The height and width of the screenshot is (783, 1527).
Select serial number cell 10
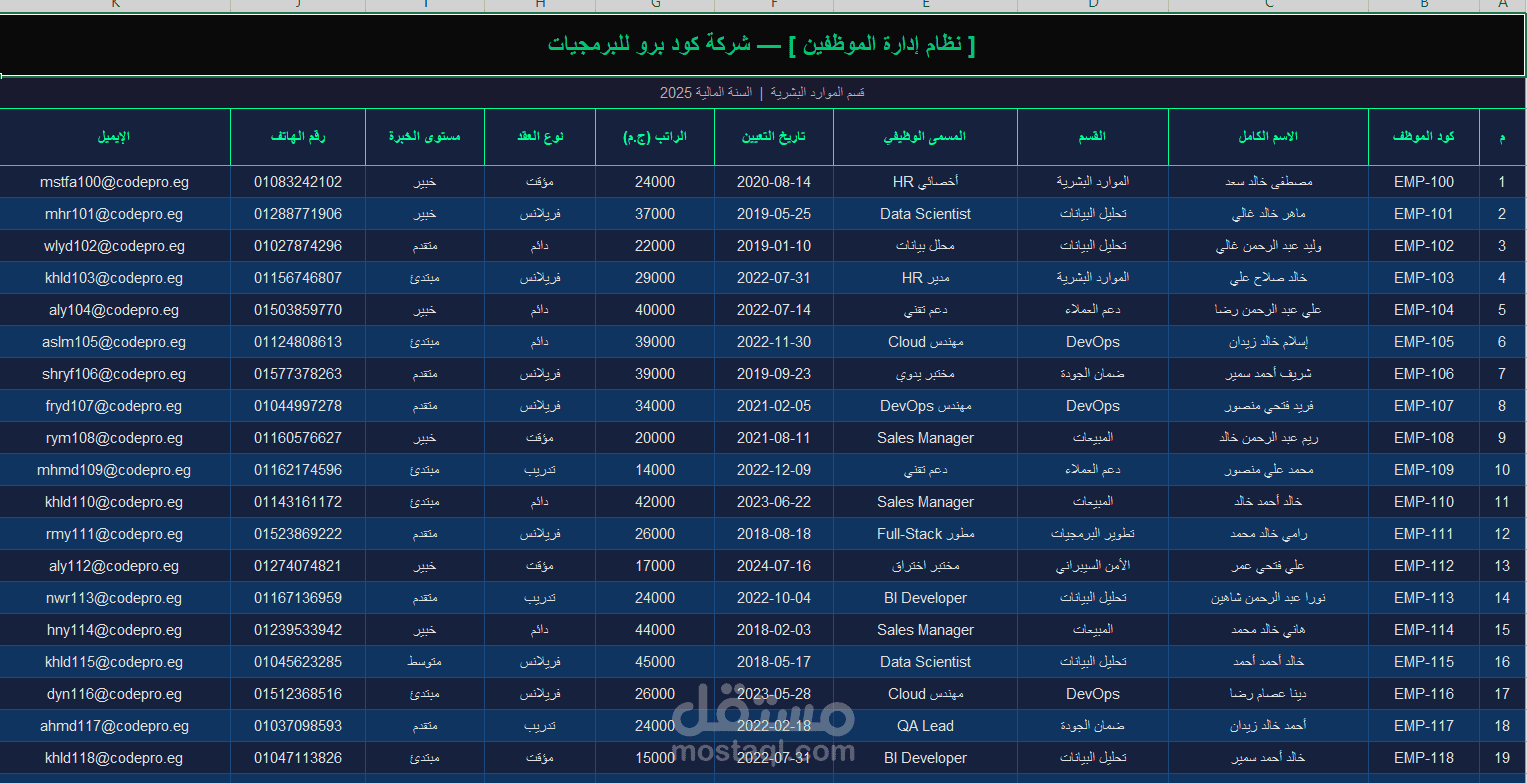(x=1502, y=470)
